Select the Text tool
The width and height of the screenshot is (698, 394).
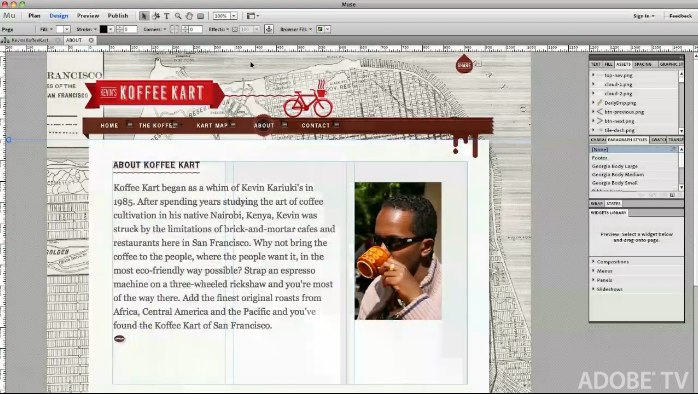tap(166, 16)
